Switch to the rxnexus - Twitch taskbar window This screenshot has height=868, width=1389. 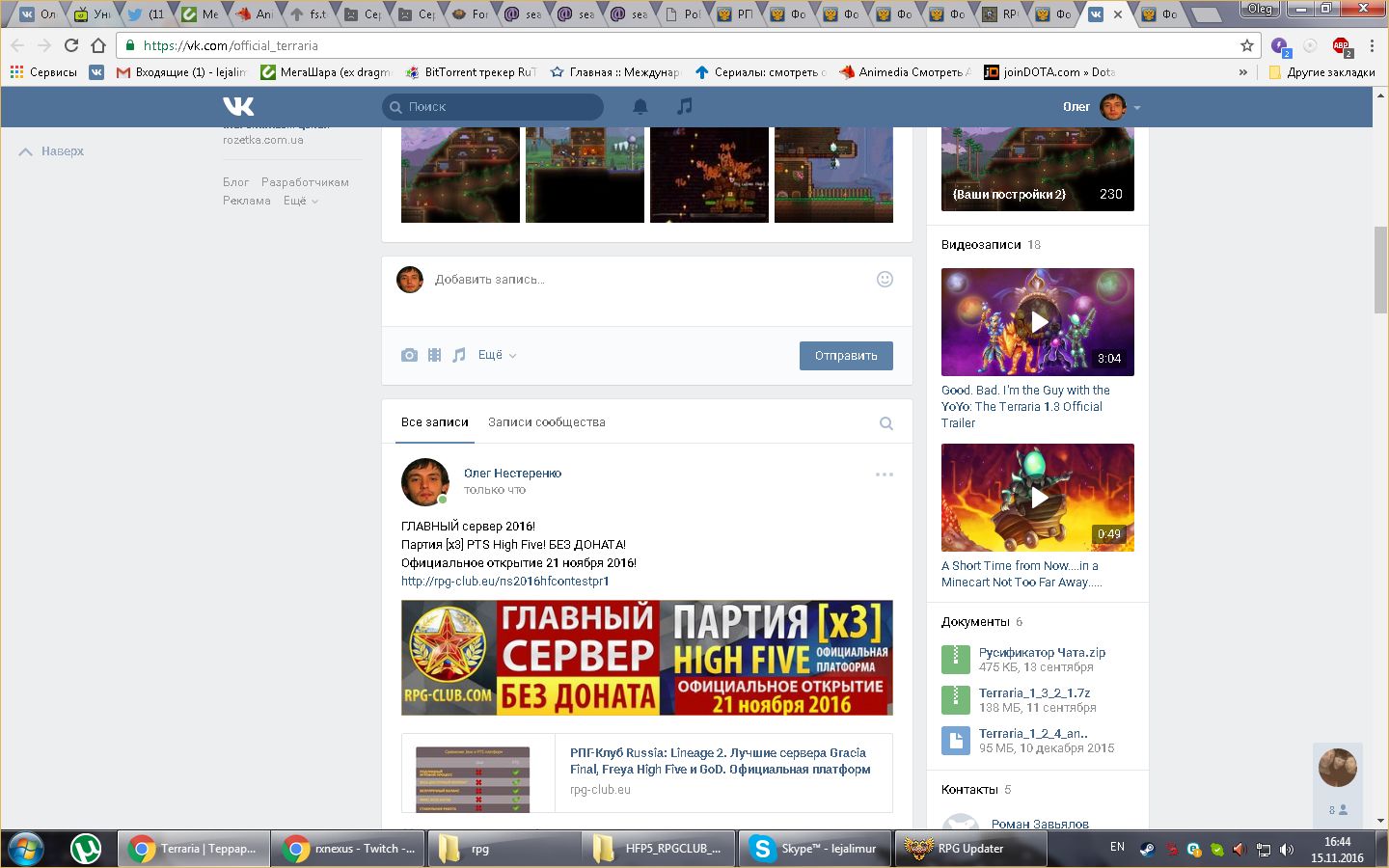click(x=348, y=849)
